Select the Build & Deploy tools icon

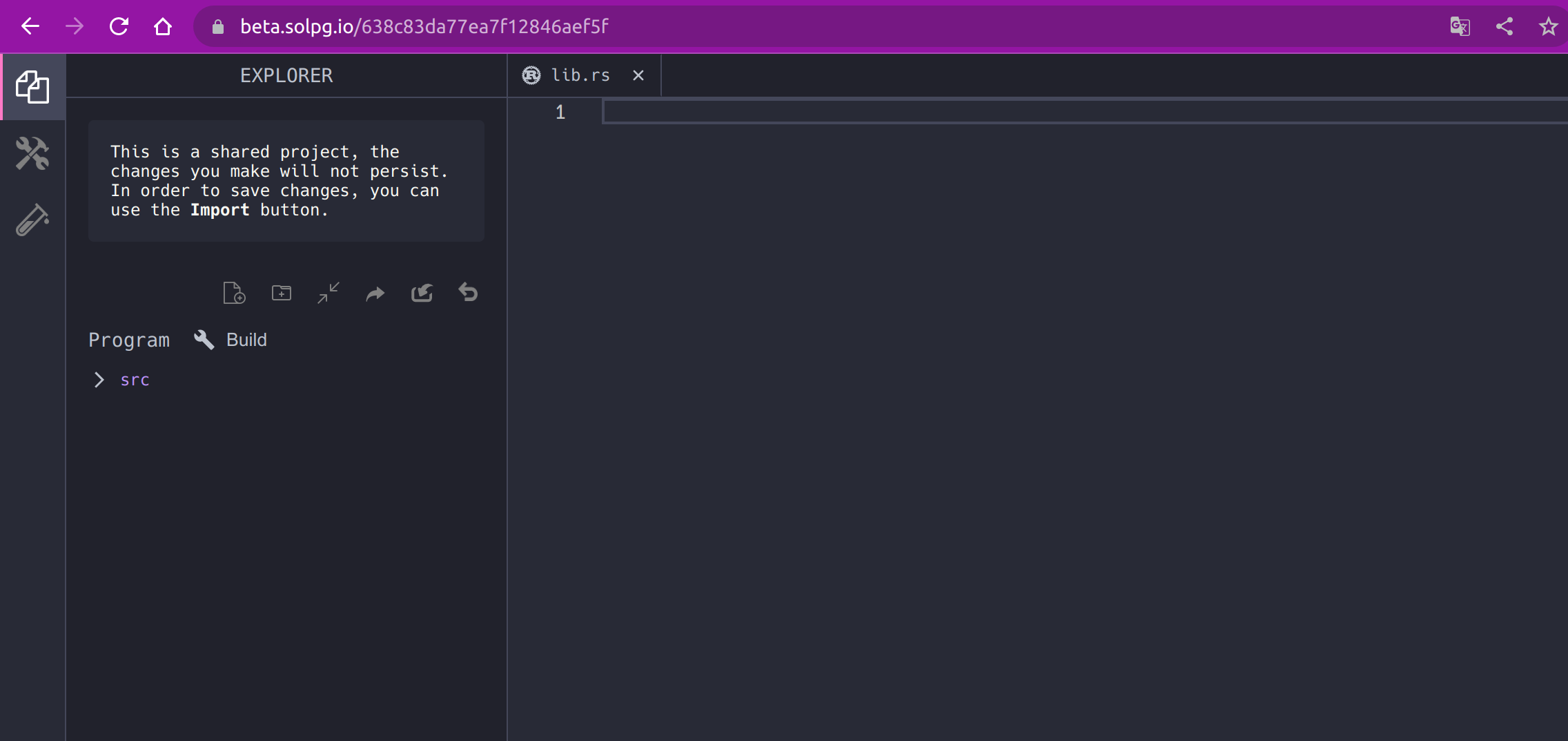pyautogui.click(x=32, y=154)
